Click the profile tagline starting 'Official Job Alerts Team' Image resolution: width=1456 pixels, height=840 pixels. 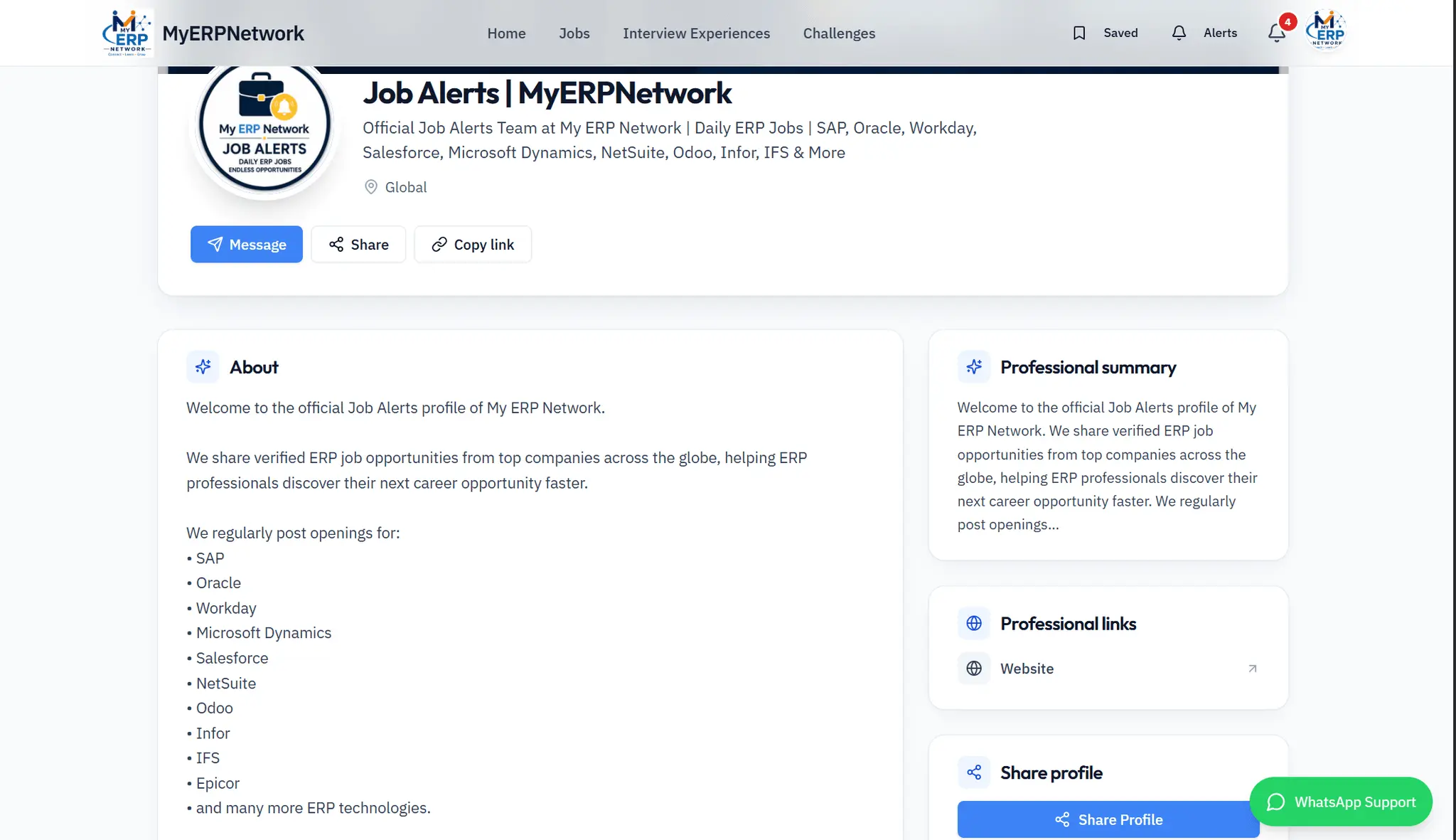(670, 140)
